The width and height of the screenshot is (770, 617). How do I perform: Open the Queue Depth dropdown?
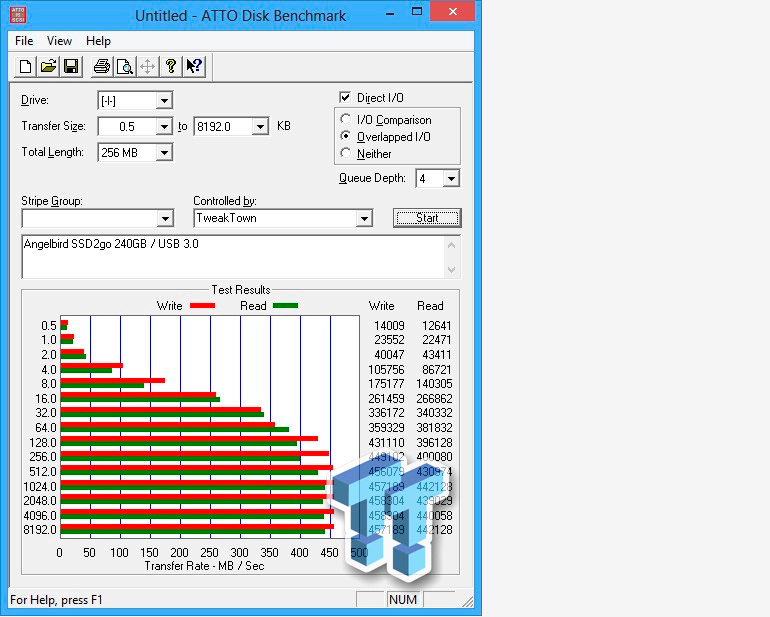[451, 178]
